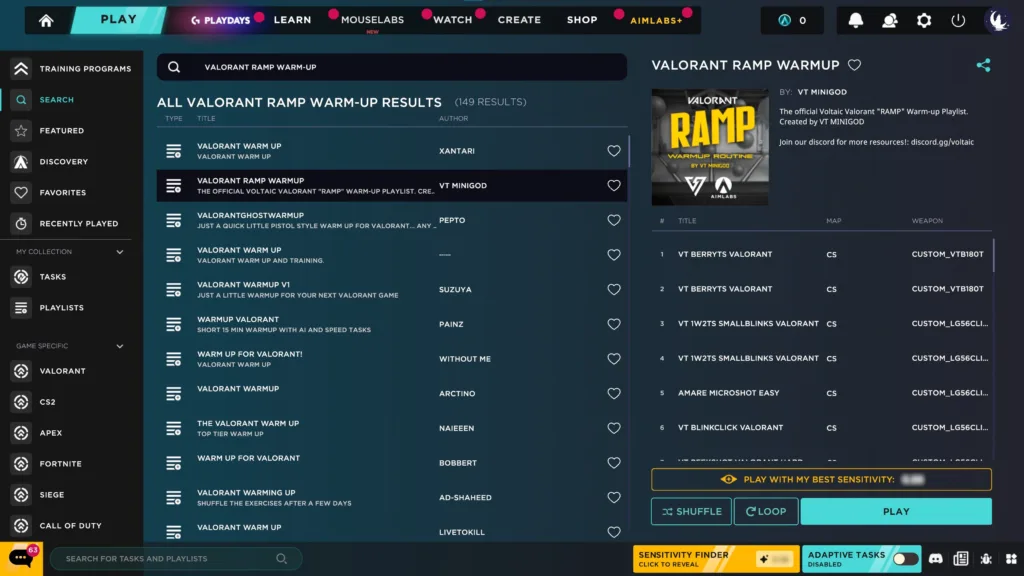Click the share icon for playlist

[983, 65]
